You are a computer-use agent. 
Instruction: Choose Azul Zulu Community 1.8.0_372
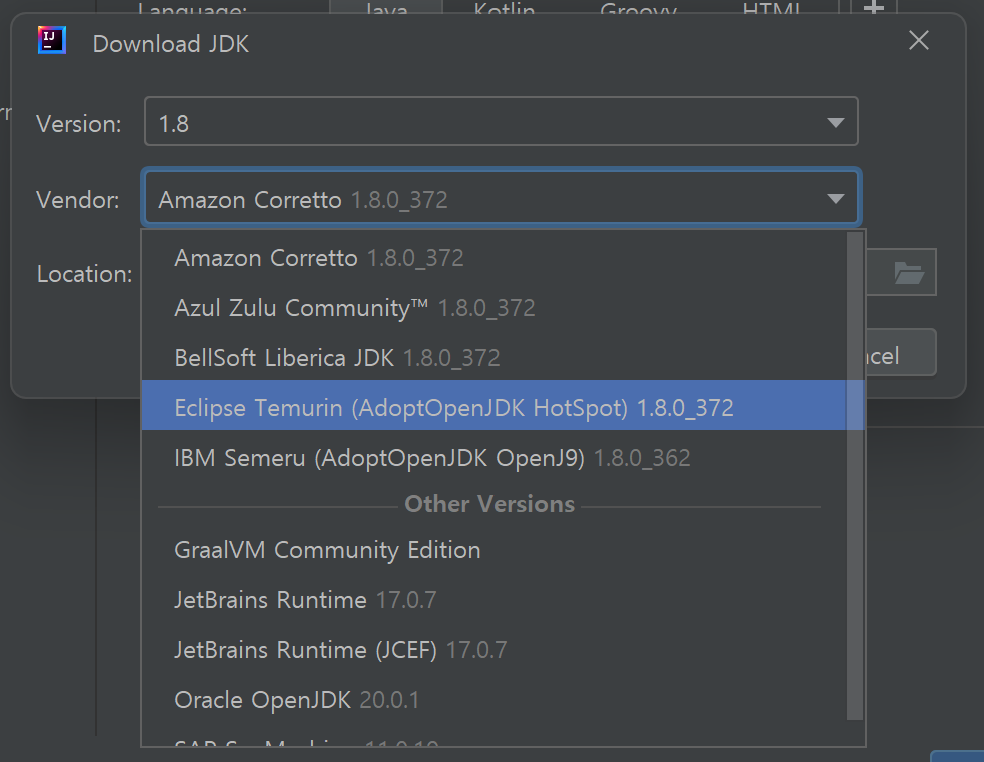tap(495, 308)
